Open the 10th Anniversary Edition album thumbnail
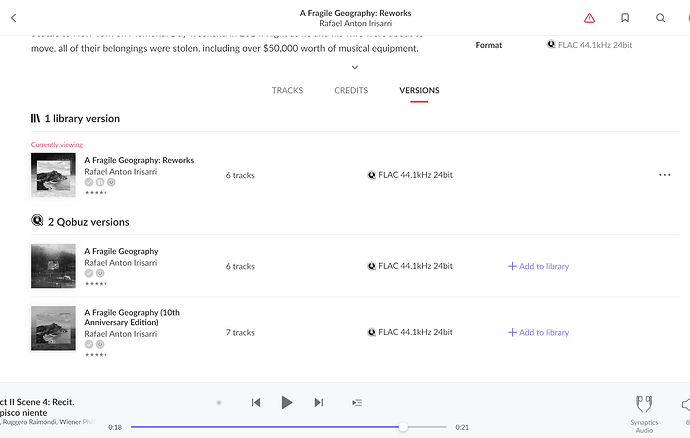Viewport: 690px width, 438px height. [53, 329]
